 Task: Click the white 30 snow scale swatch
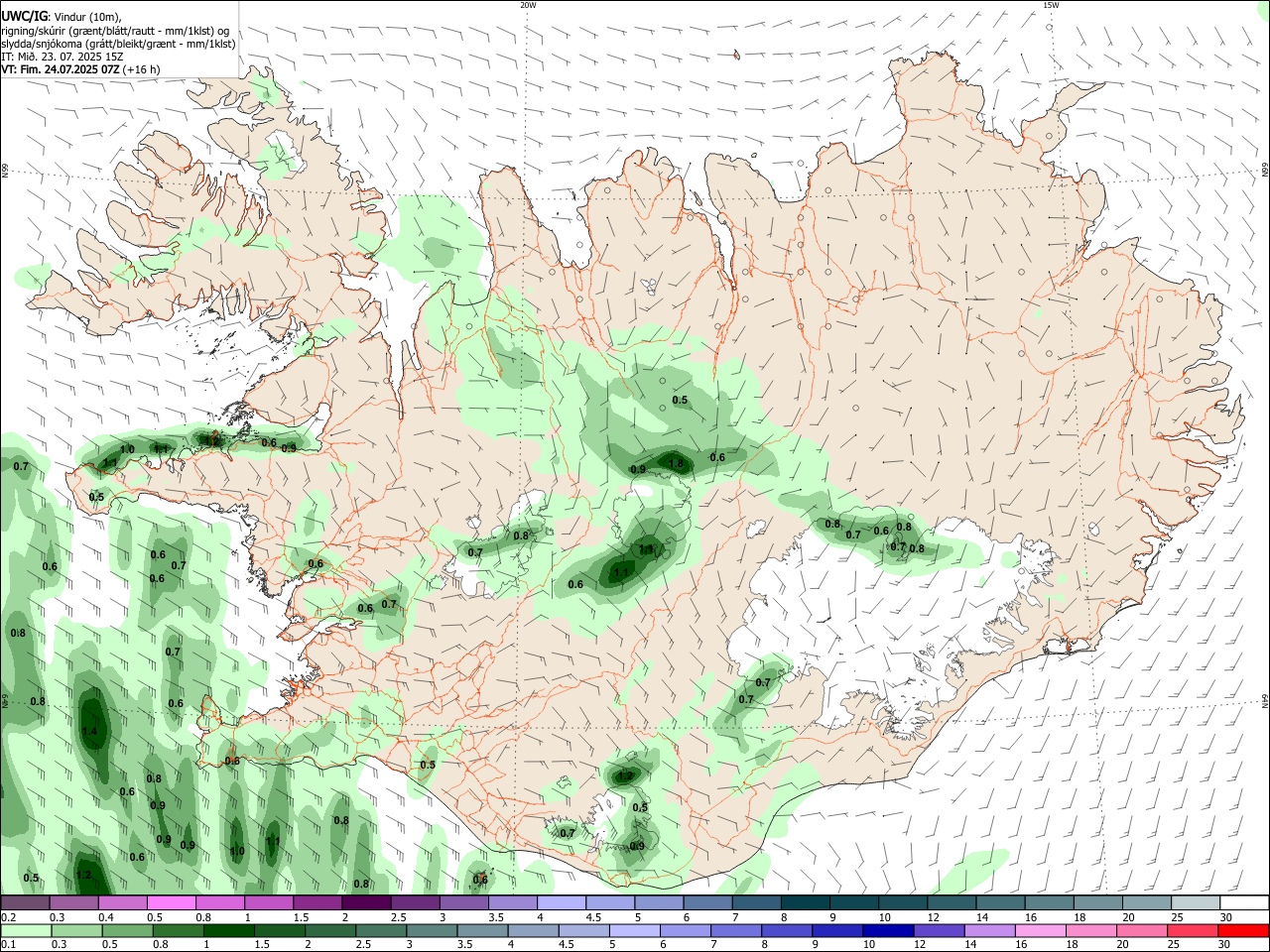point(1243,903)
